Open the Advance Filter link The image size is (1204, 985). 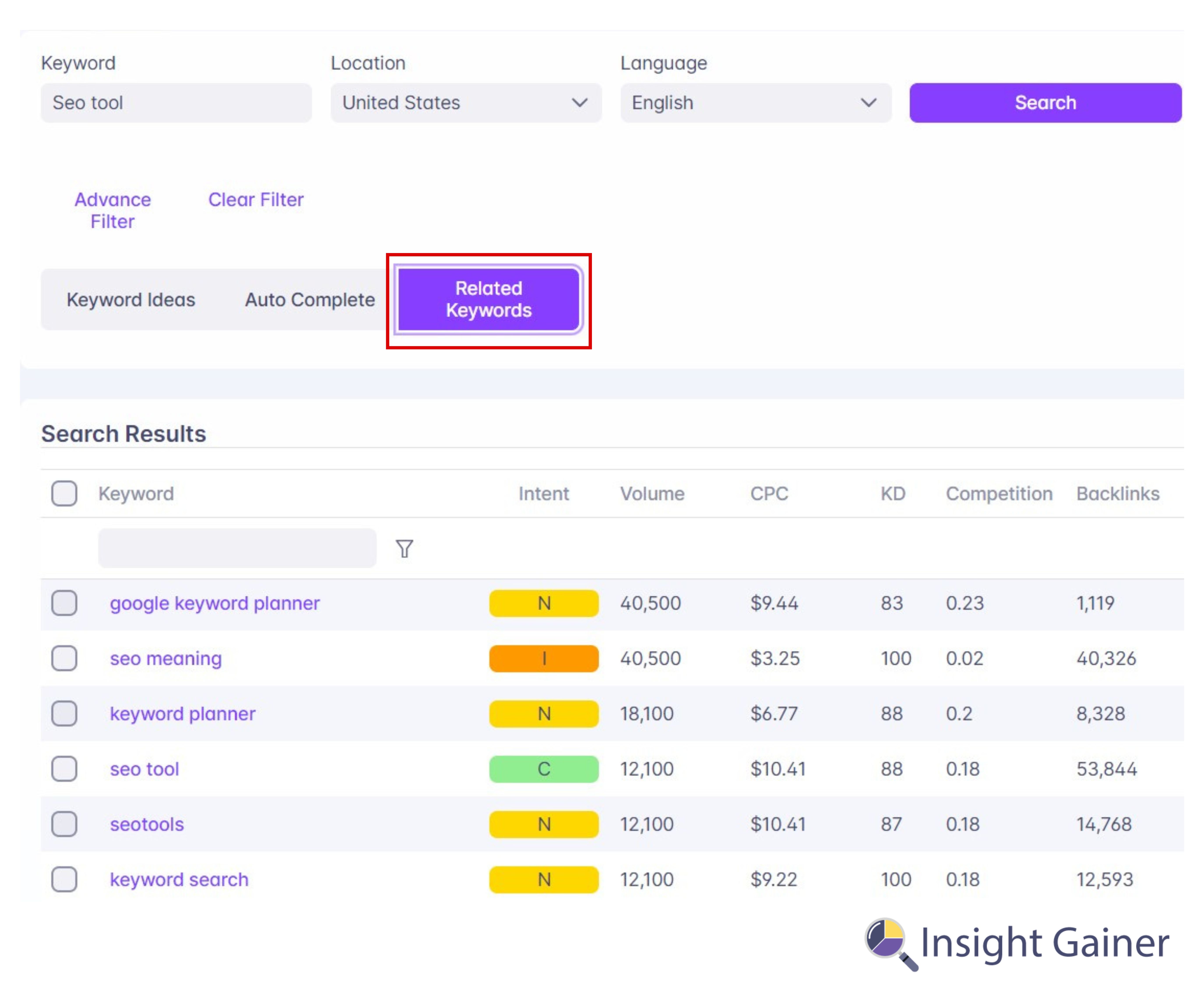pyautogui.click(x=113, y=211)
